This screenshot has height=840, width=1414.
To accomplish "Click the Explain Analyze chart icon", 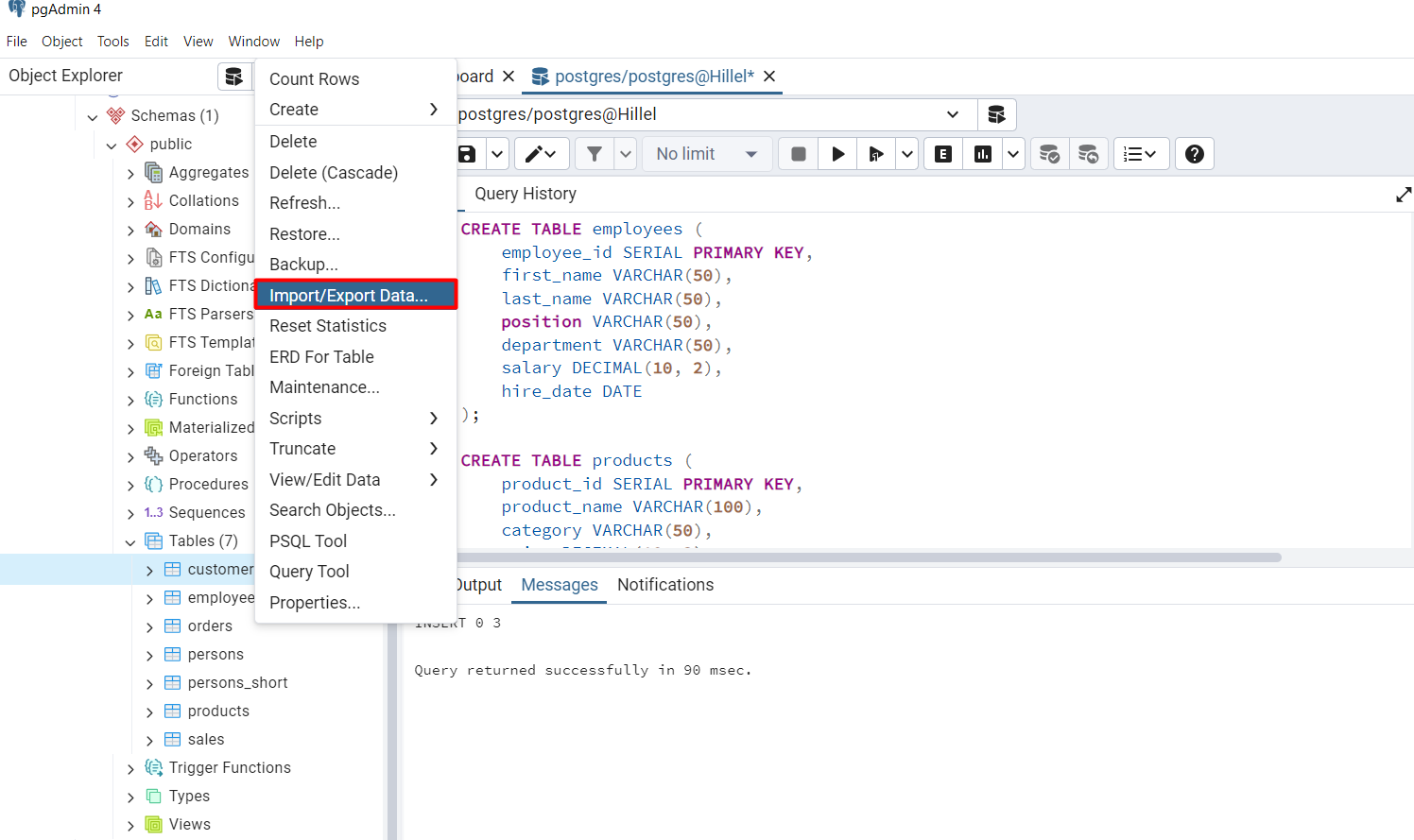I will tap(984, 153).
